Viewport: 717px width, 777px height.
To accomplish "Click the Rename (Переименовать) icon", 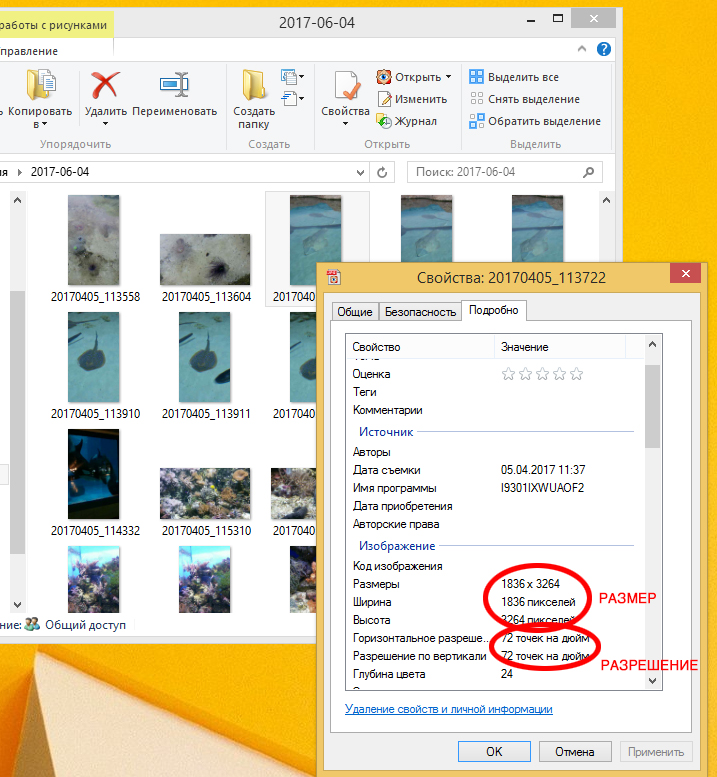I will click(x=174, y=86).
